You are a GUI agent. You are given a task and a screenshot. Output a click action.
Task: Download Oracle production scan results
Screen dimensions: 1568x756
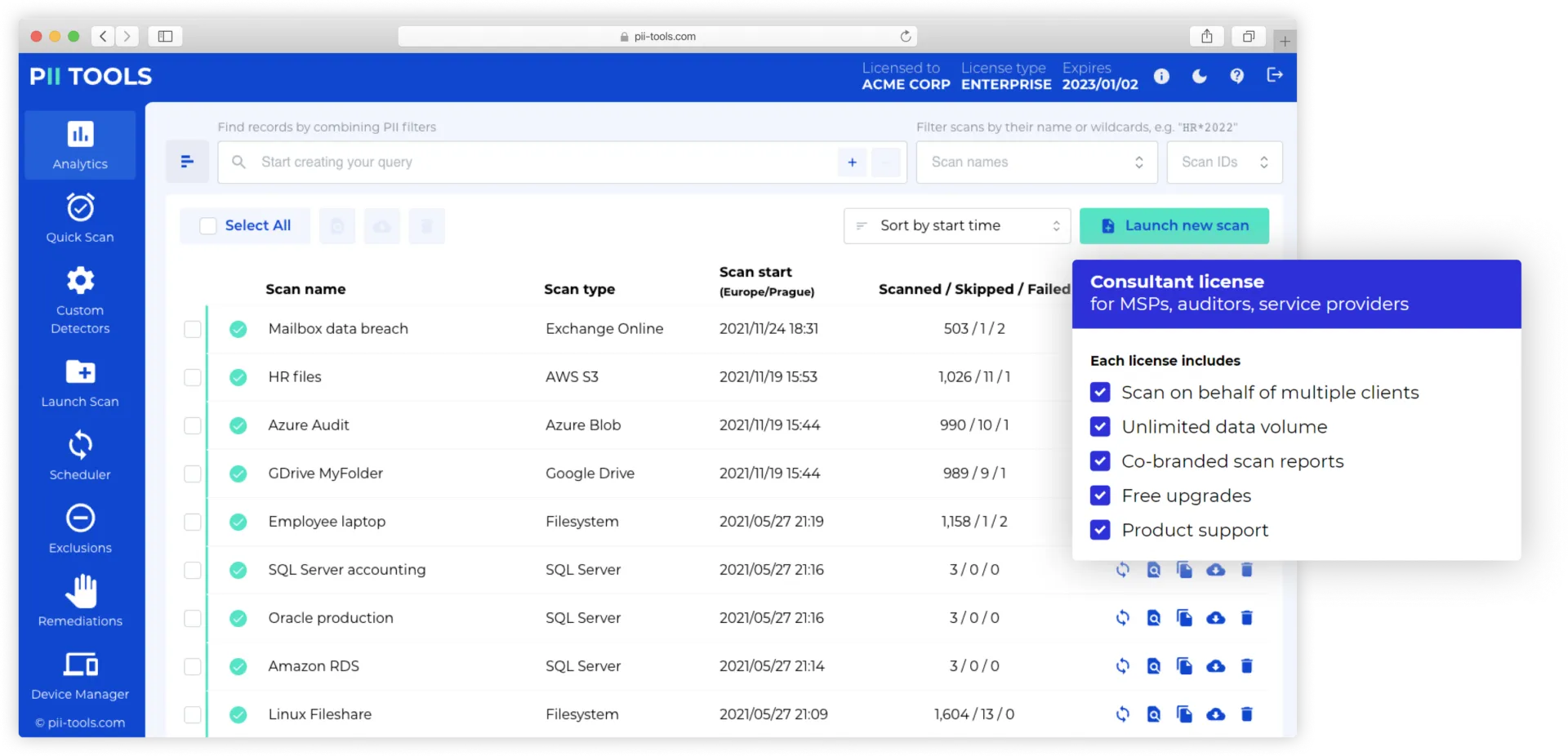pos(1215,618)
